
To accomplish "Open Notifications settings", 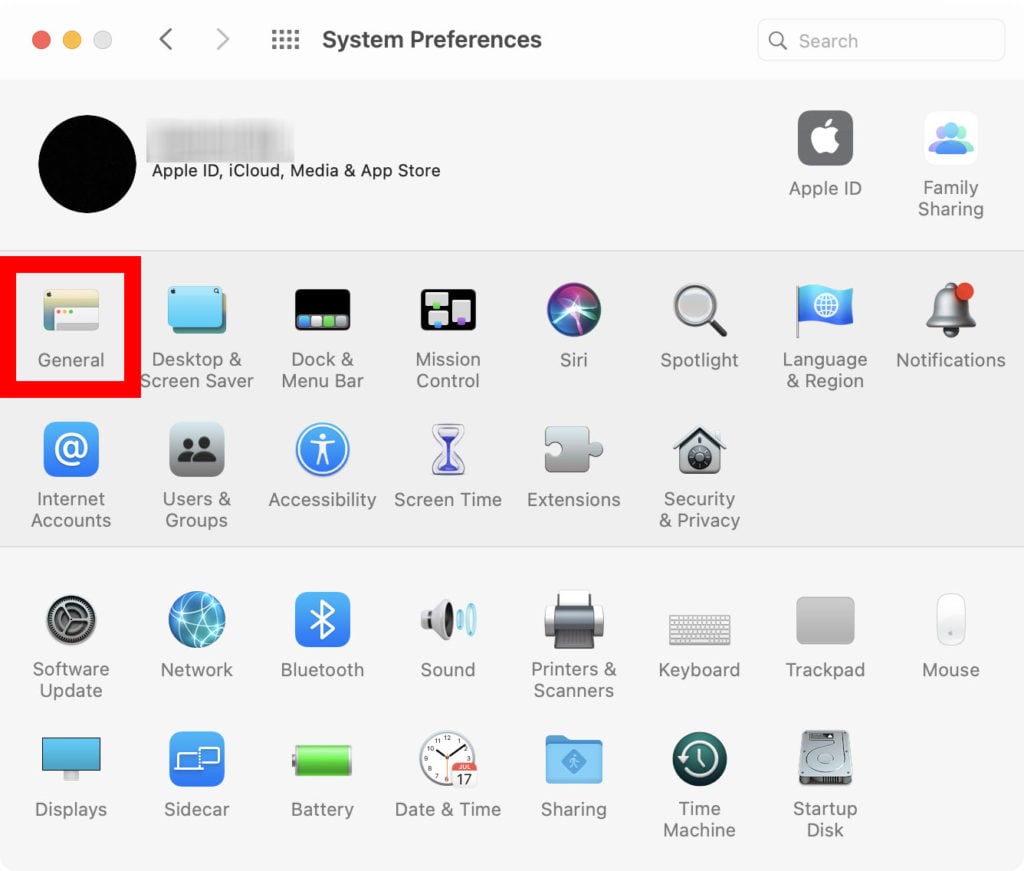I will 950,310.
